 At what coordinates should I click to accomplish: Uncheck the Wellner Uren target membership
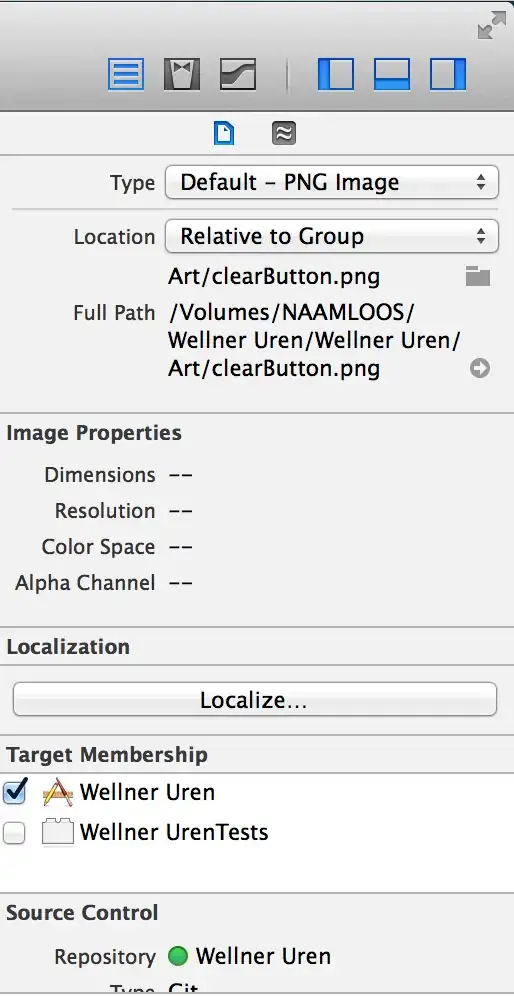point(14,791)
